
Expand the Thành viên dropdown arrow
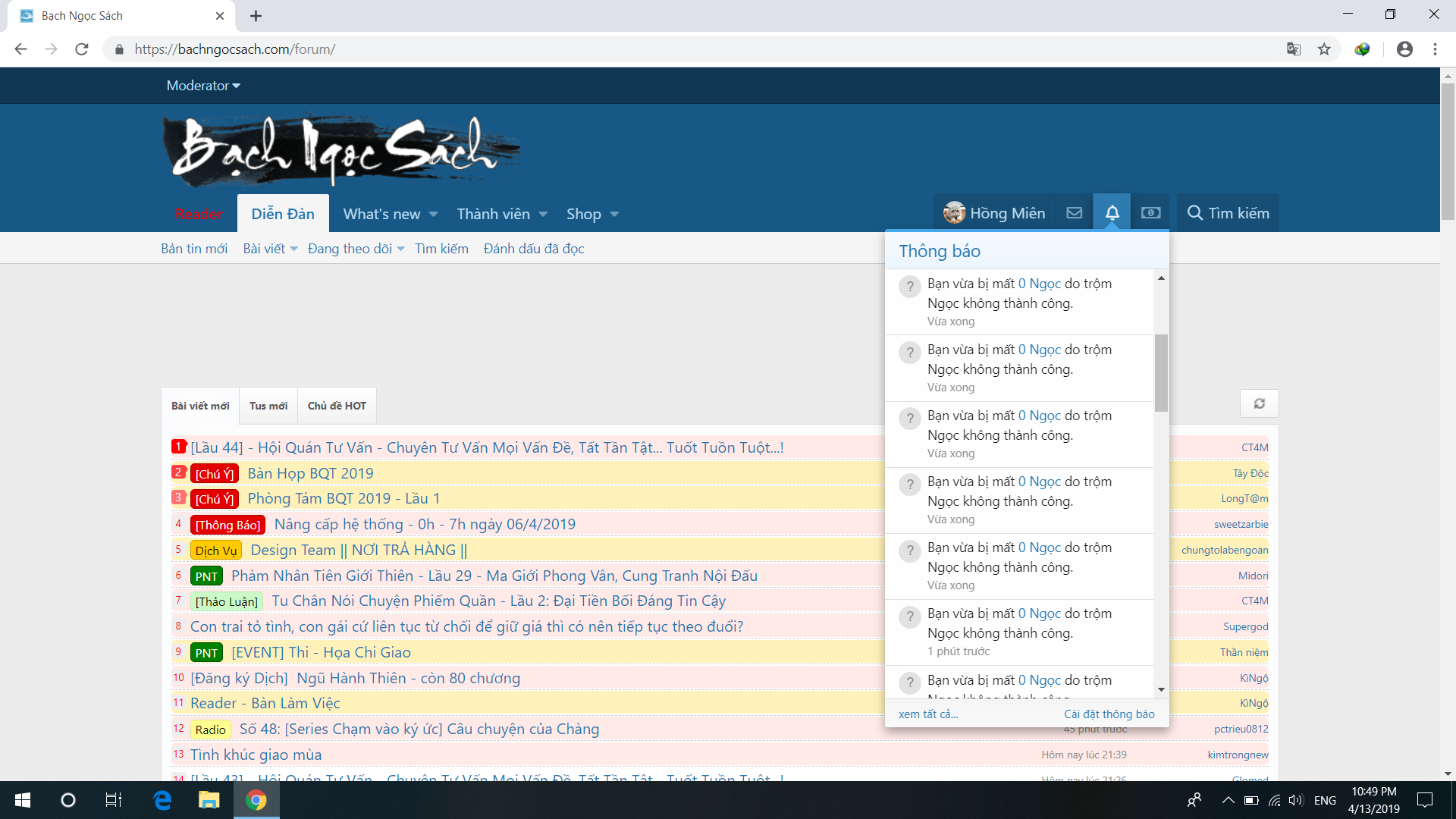[543, 215]
